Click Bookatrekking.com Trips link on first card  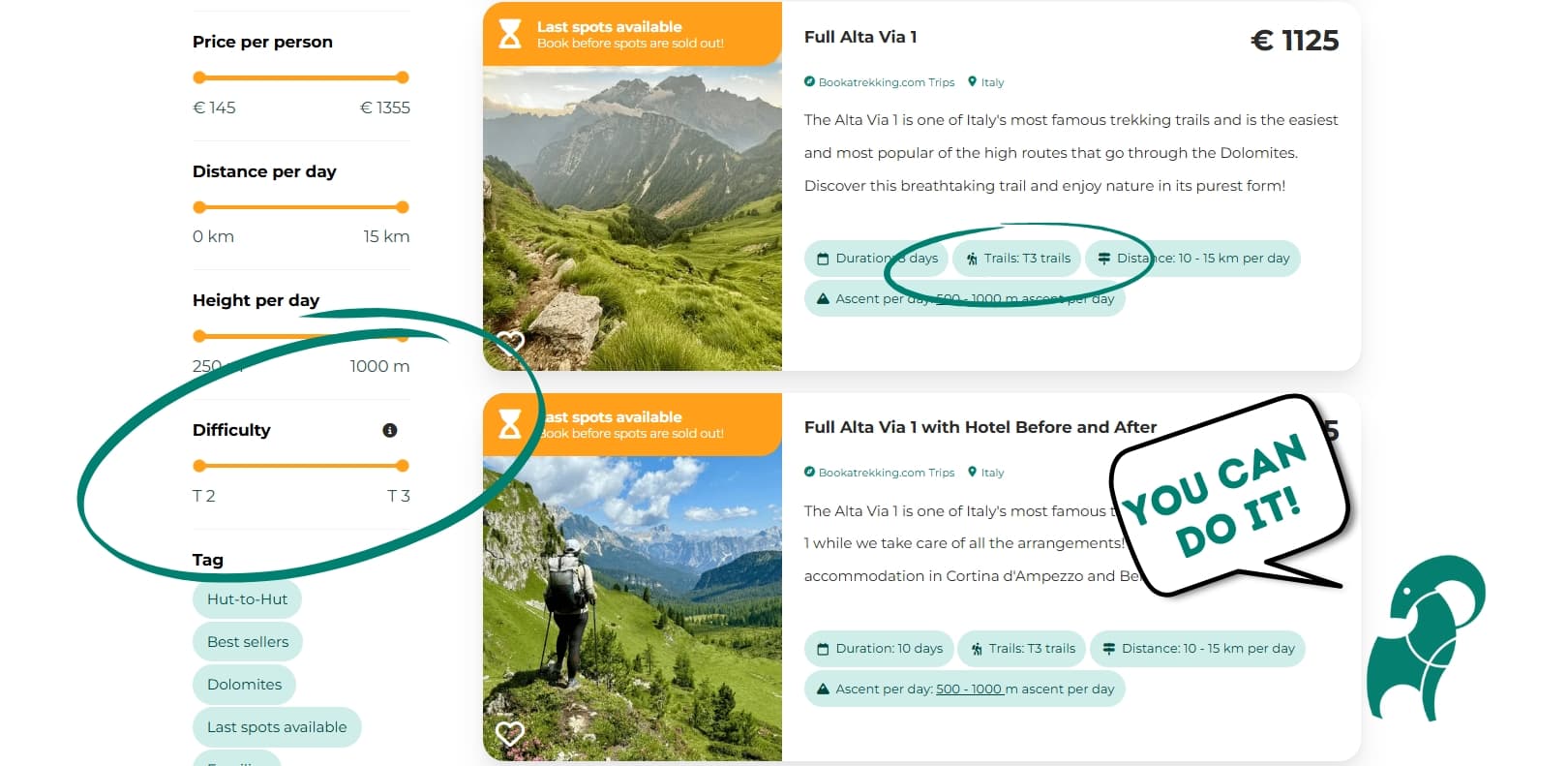[887, 82]
